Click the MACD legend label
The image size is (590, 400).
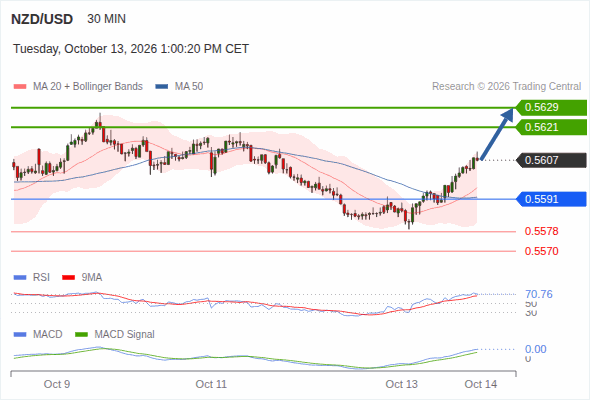(48, 335)
